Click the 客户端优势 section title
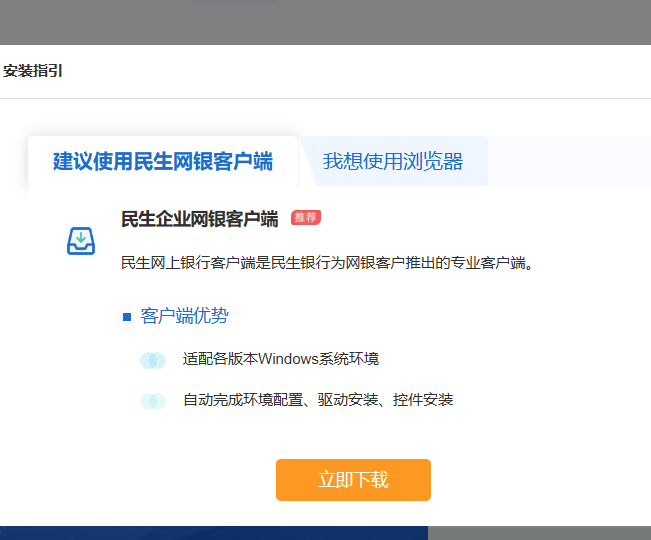 coord(184,316)
